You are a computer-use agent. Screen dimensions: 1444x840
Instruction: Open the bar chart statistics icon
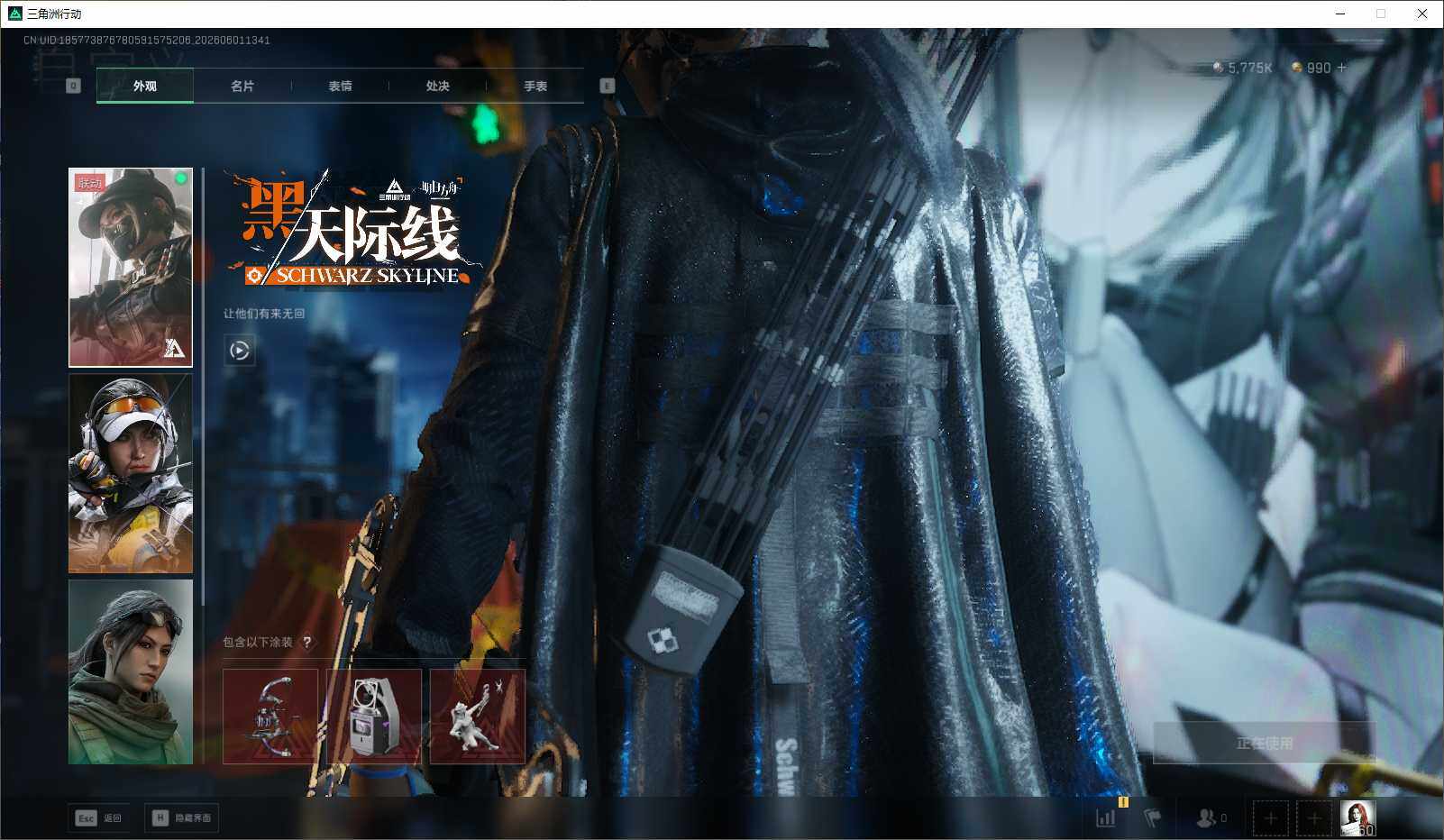coord(1106,817)
